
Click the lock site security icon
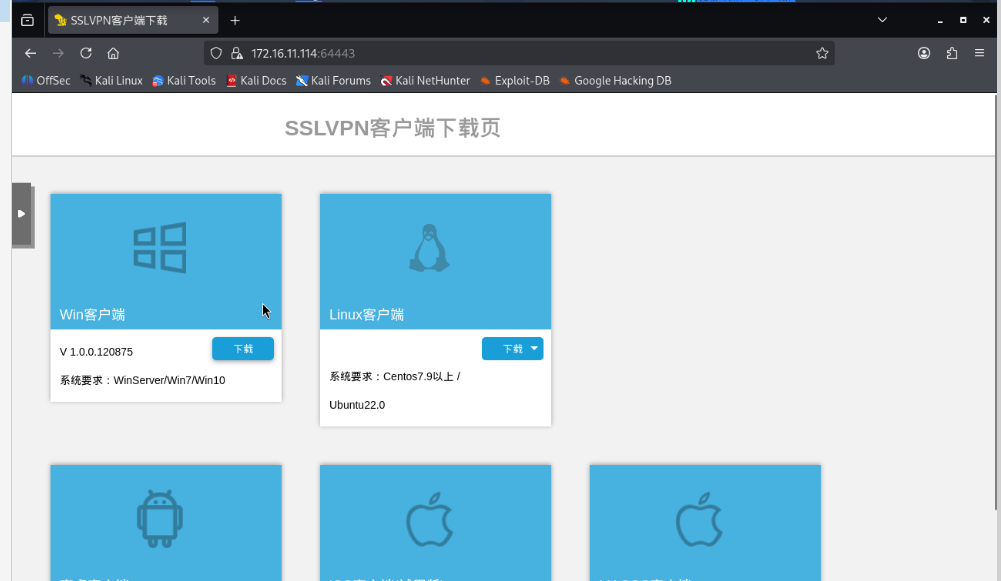tap(237, 54)
